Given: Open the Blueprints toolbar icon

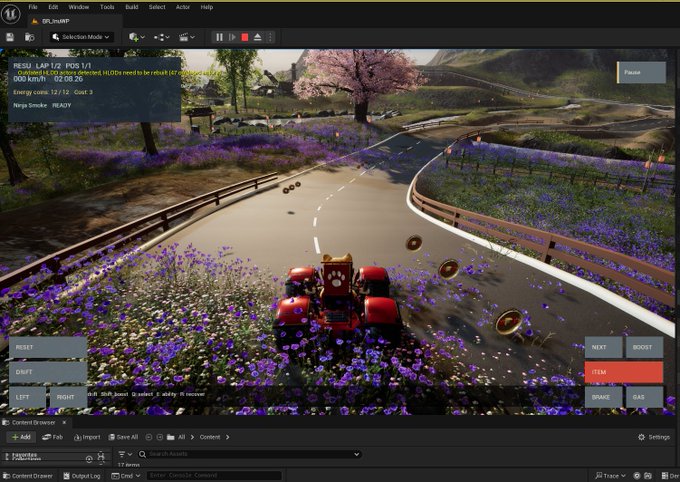Looking at the screenshot, I should [x=159, y=37].
